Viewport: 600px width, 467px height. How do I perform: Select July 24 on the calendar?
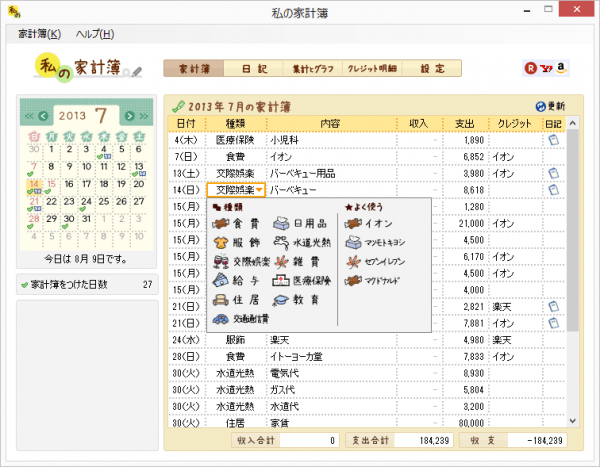coord(86,204)
